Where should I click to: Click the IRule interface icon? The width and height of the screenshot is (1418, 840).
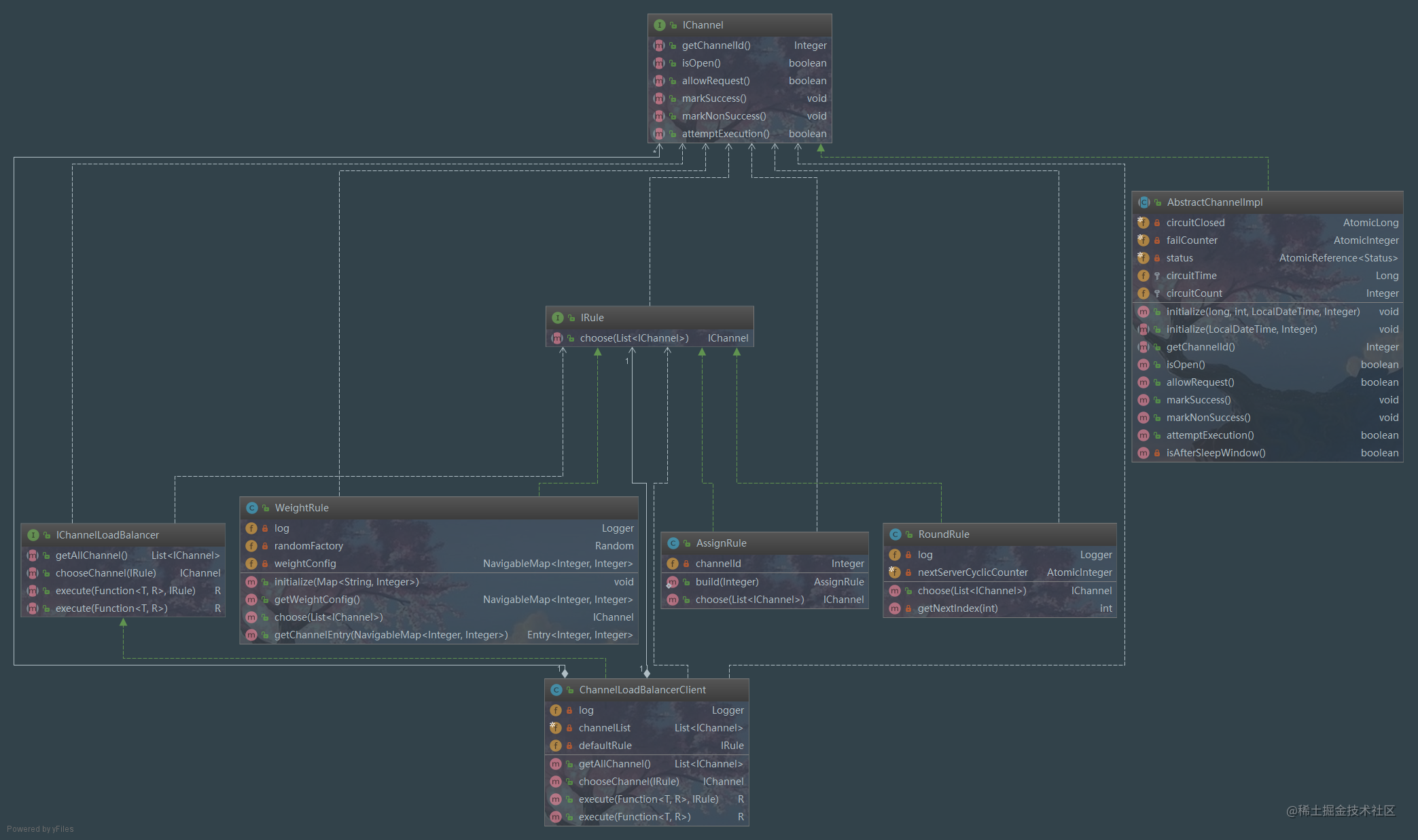click(x=558, y=318)
